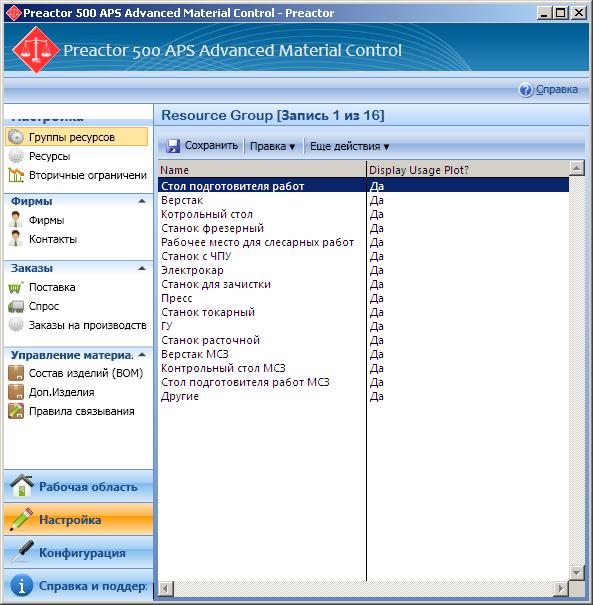Screen dimensions: 593x605
Task: Click the Display Usage Plot? column header
Action: click(468, 170)
